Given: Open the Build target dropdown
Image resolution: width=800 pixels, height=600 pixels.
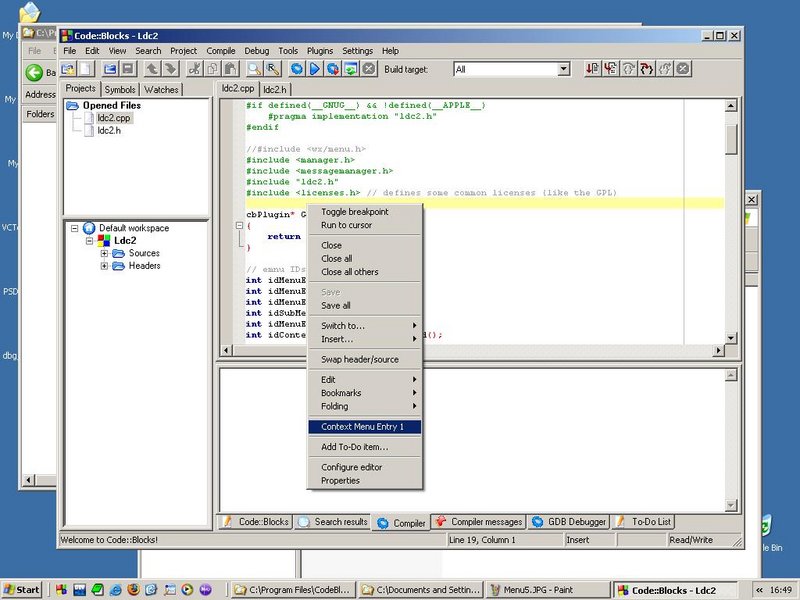Looking at the screenshot, I should point(563,69).
